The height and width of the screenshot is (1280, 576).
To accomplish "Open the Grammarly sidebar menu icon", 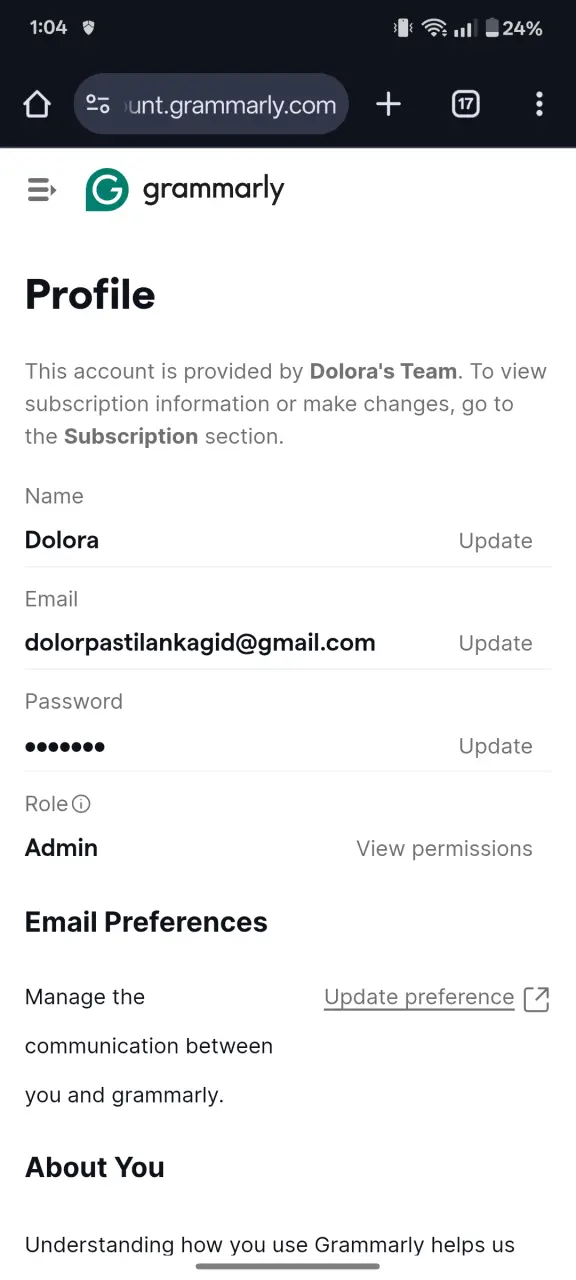I will pos(41,189).
